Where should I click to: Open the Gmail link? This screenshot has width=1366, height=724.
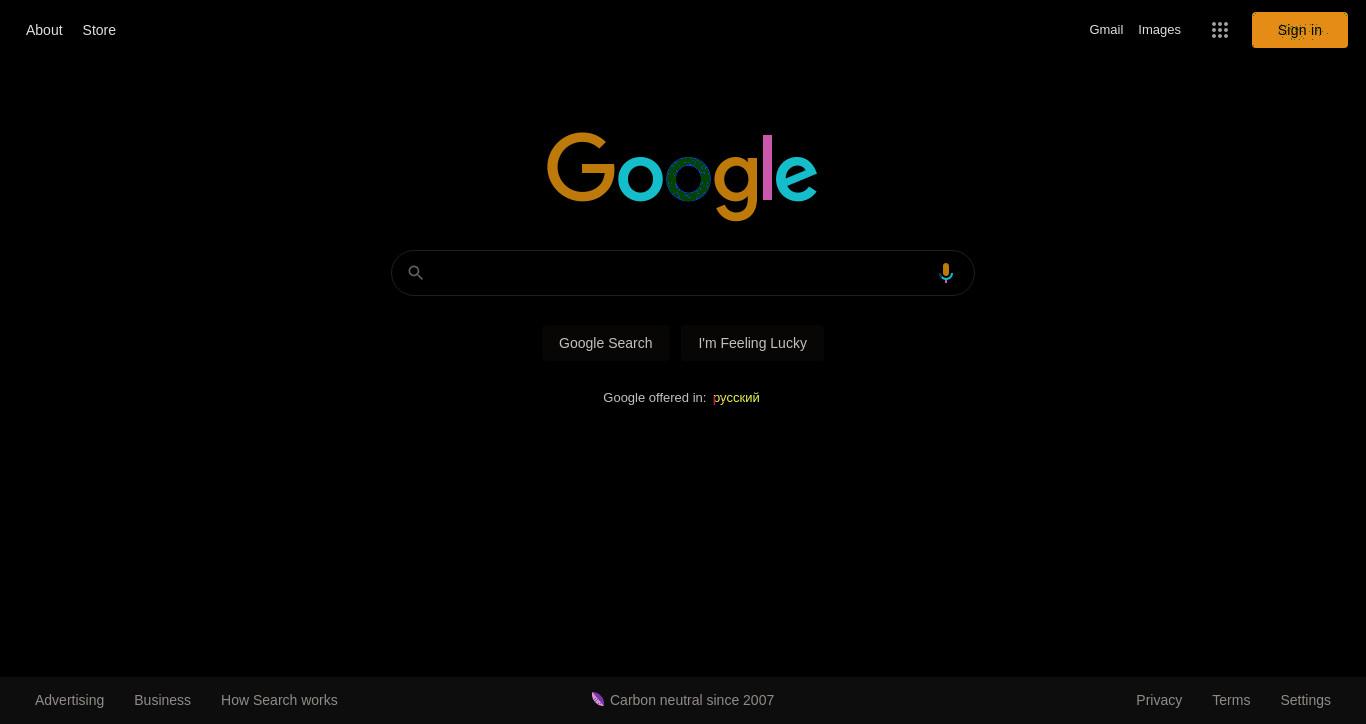1106,30
